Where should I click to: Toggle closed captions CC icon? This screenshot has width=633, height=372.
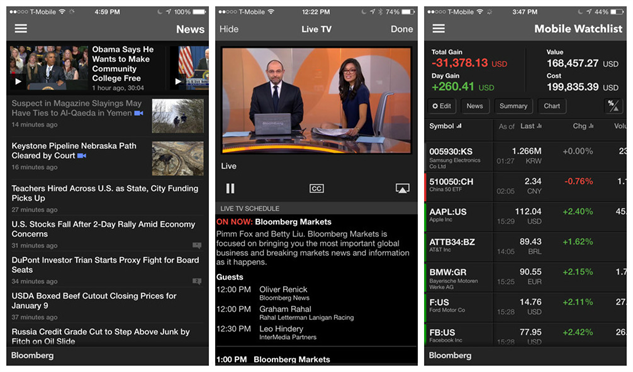[x=316, y=189]
